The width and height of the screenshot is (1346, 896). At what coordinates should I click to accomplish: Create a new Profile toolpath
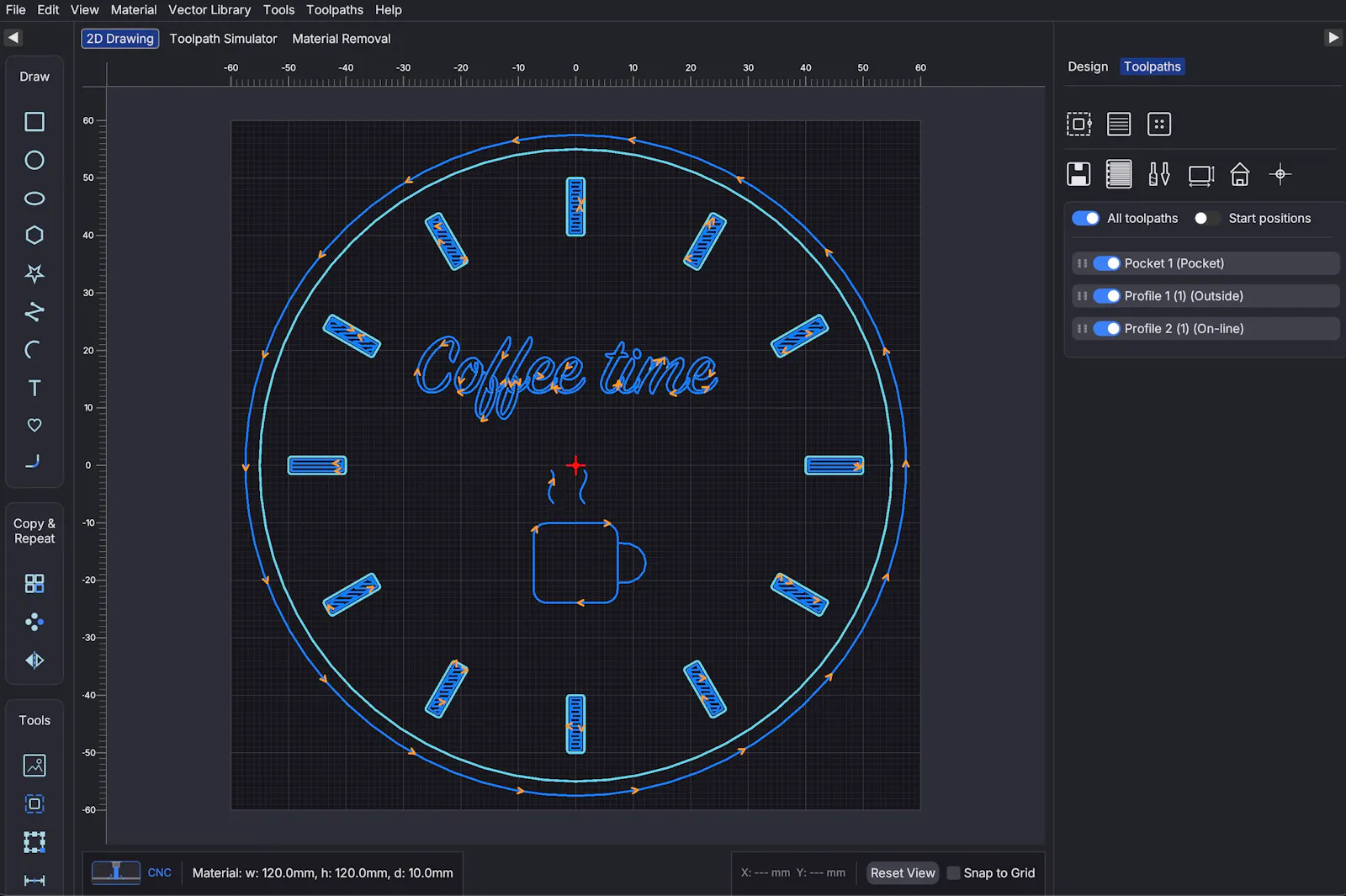(1078, 125)
